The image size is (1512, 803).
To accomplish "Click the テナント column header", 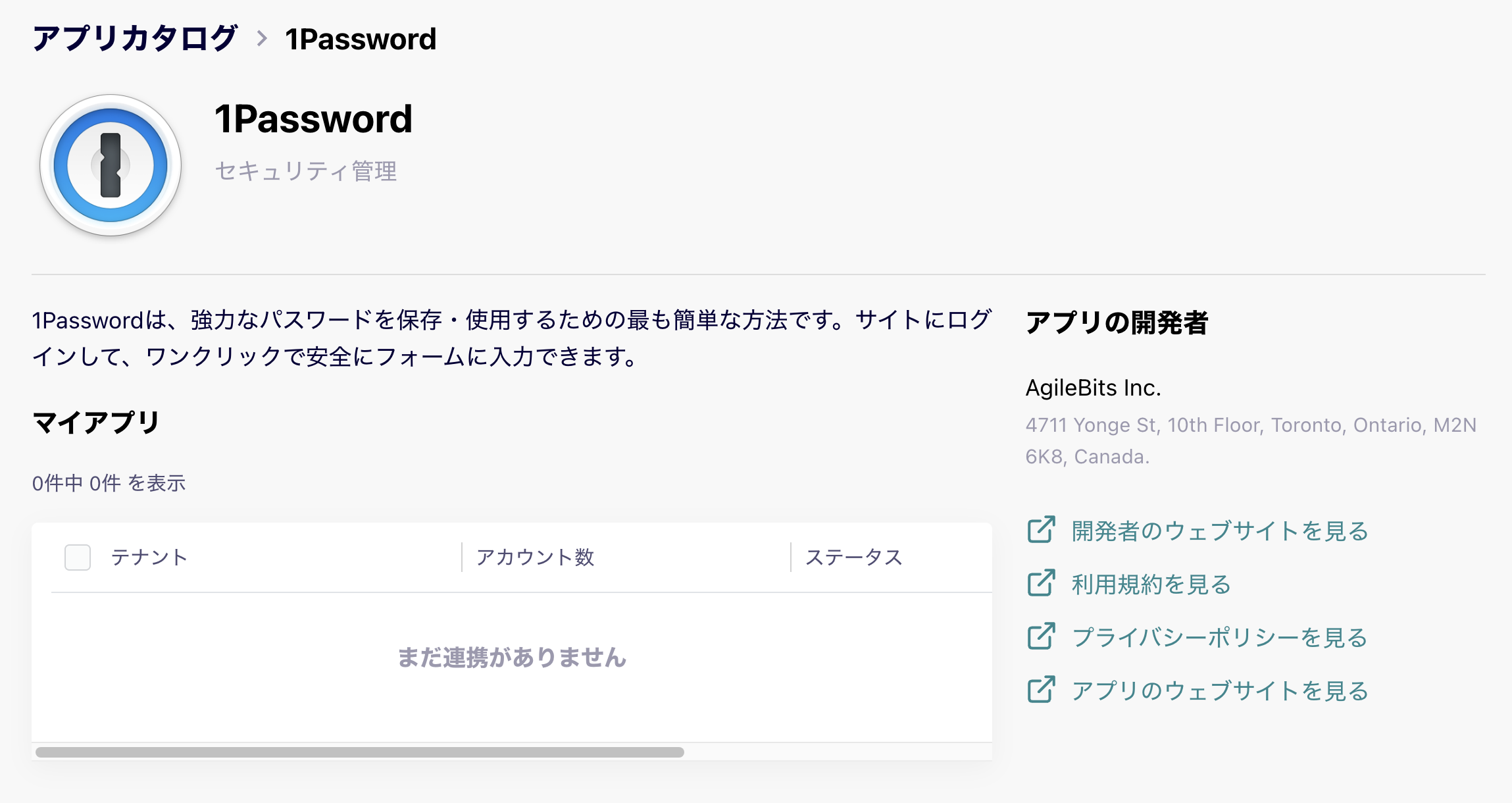I will click(x=149, y=557).
